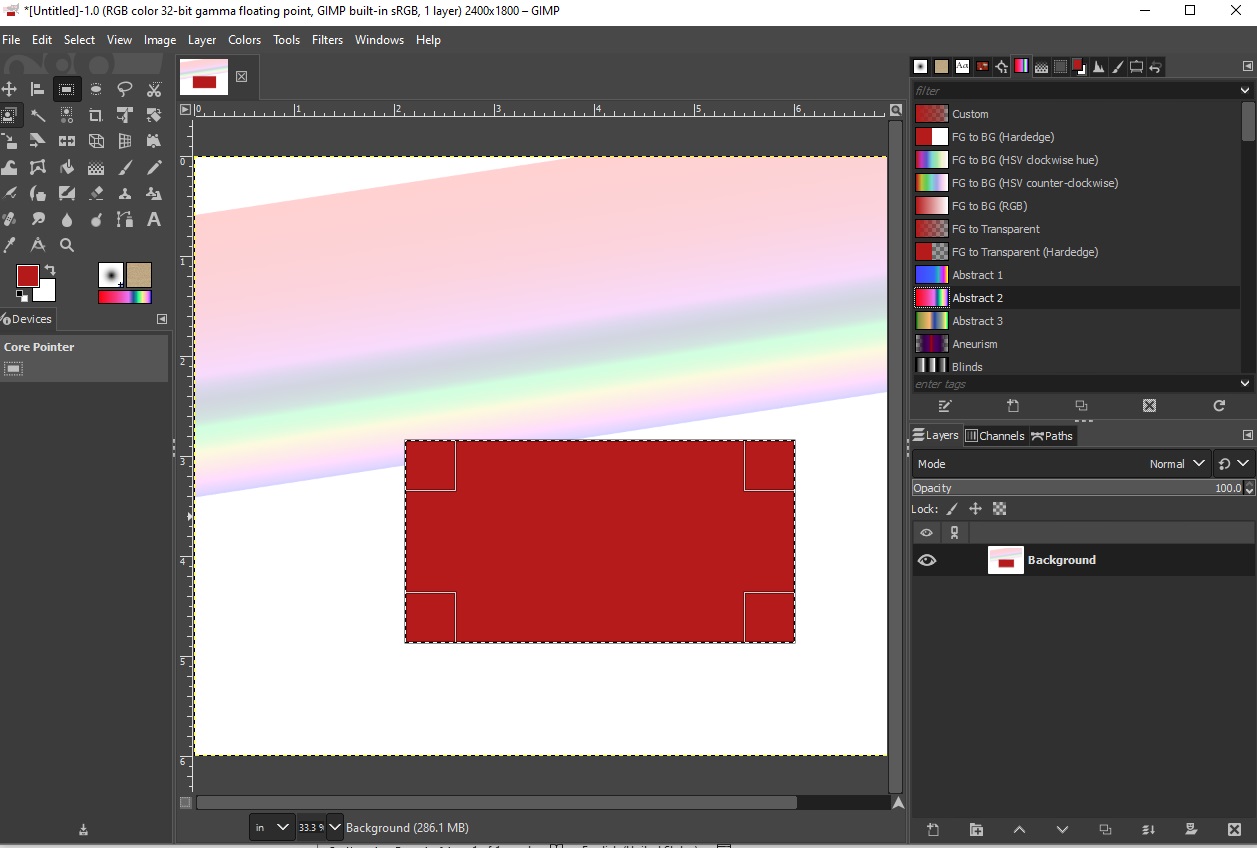Open the Filters menu
The width and height of the screenshot is (1257, 848).
[x=327, y=40]
